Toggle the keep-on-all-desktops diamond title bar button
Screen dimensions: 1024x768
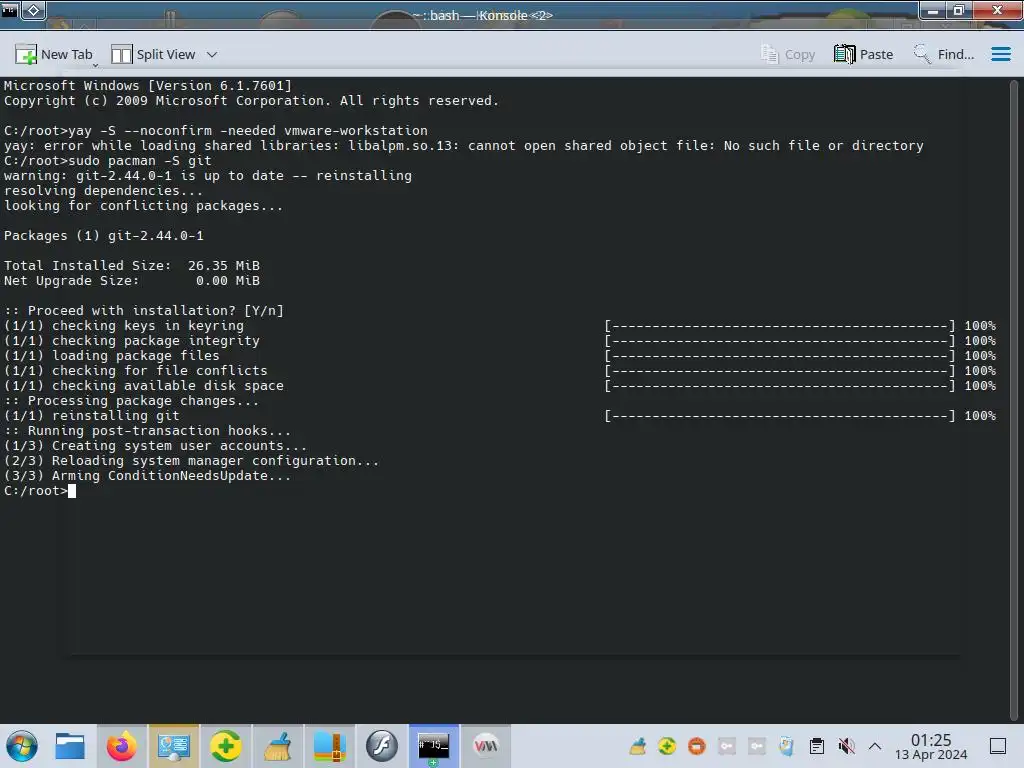coord(34,10)
